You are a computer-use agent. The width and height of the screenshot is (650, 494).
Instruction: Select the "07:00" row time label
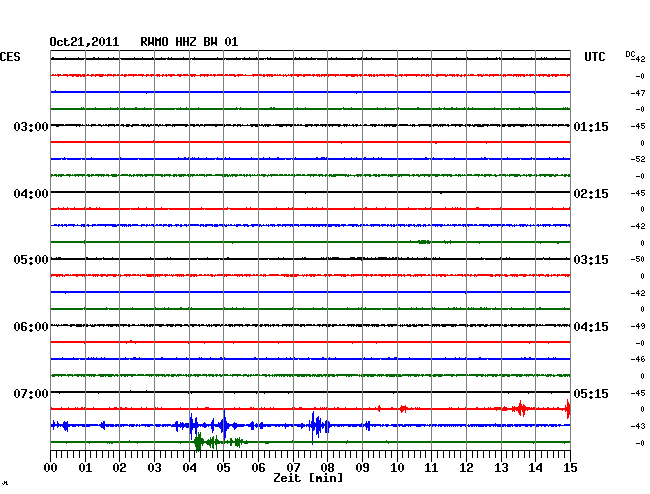pyautogui.click(x=31, y=393)
